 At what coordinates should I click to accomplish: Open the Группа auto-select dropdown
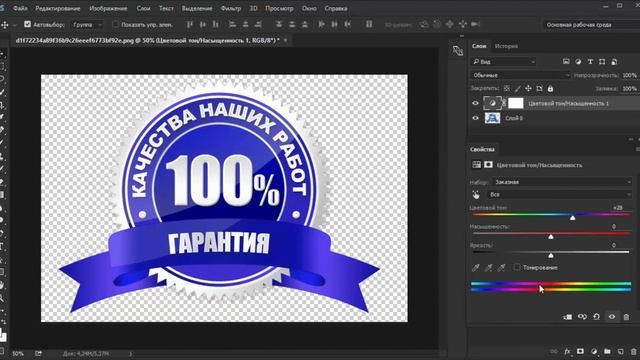coord(87,24)
